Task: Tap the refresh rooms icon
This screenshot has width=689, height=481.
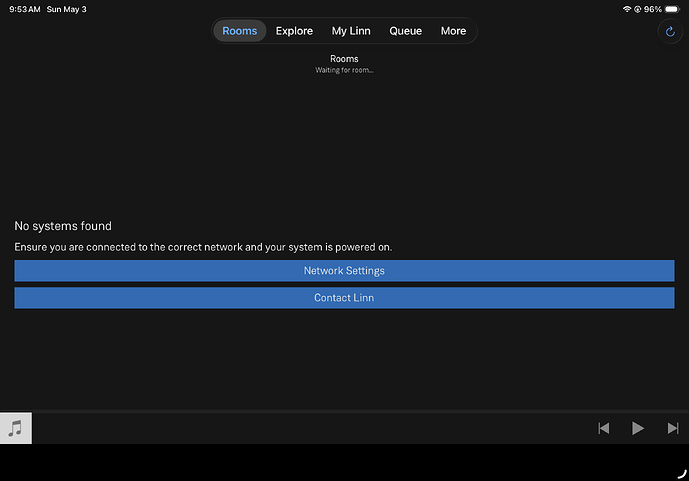Action: tap(670, 31)
